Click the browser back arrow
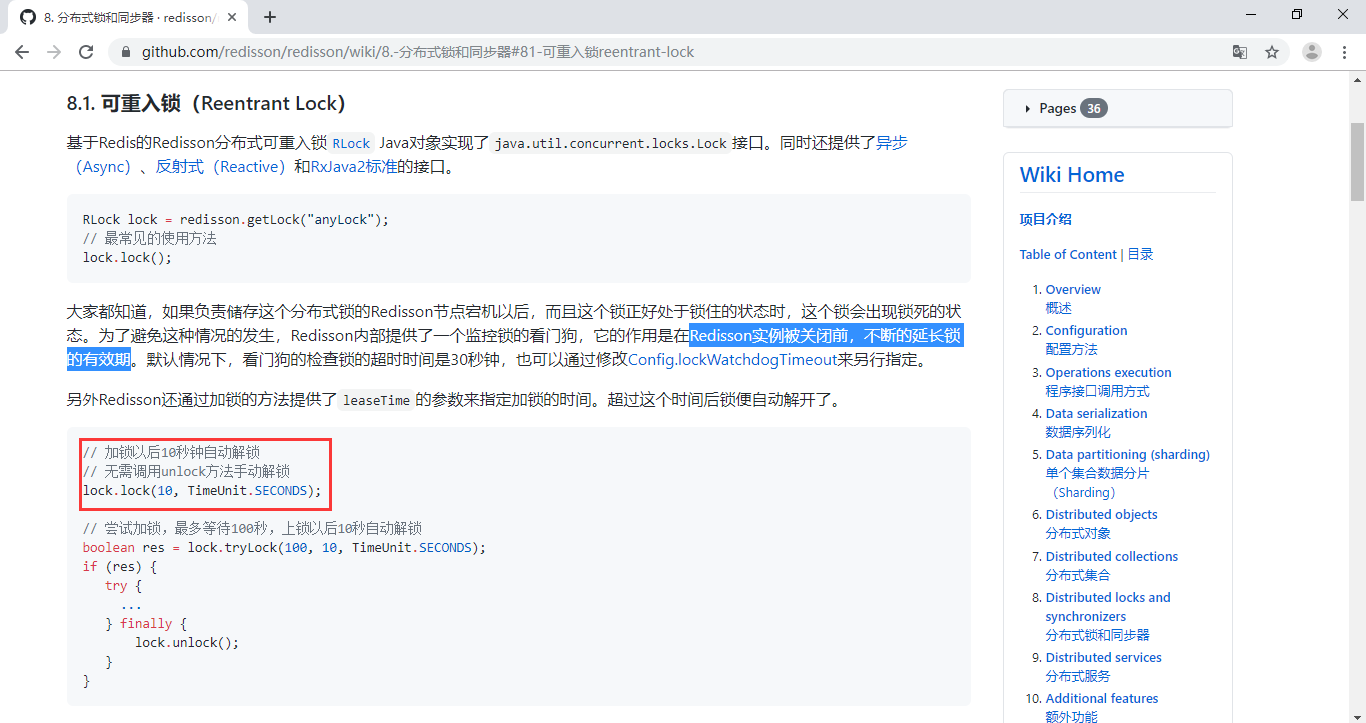This screenshot has width=1366, height=723. (x=22, y=52)
